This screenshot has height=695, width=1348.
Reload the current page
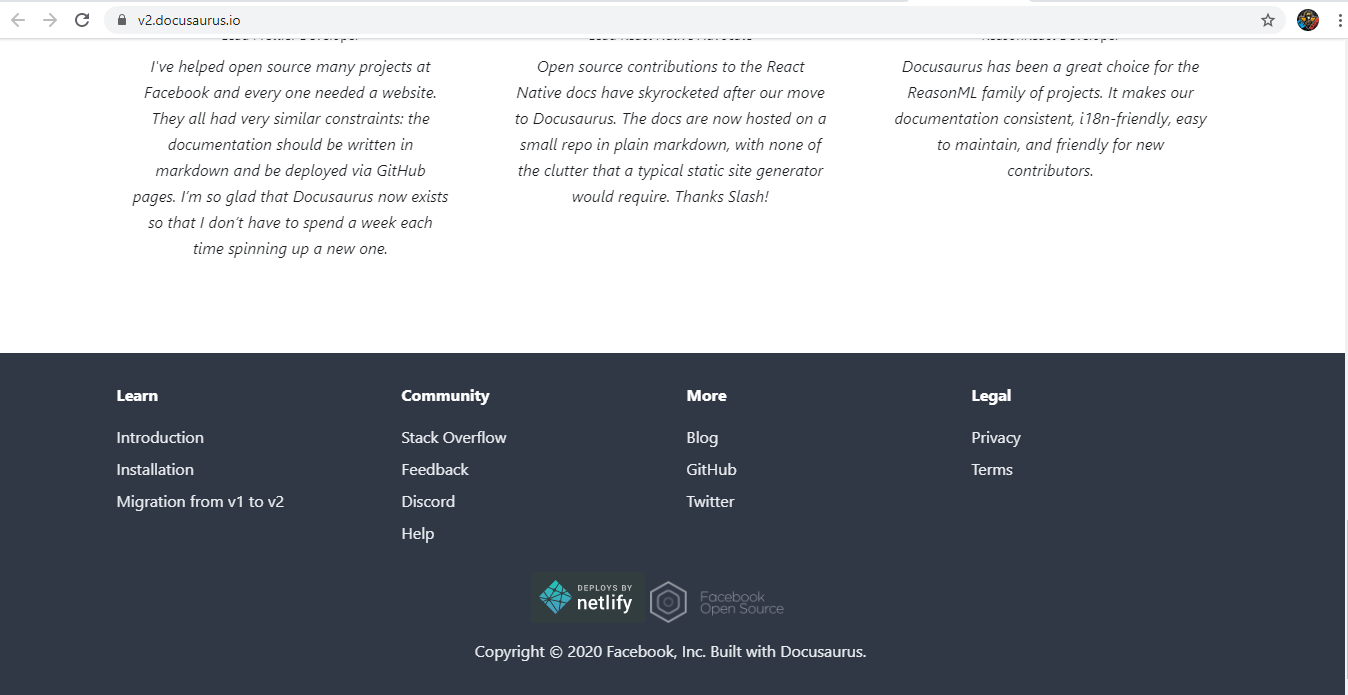point(82,18)
